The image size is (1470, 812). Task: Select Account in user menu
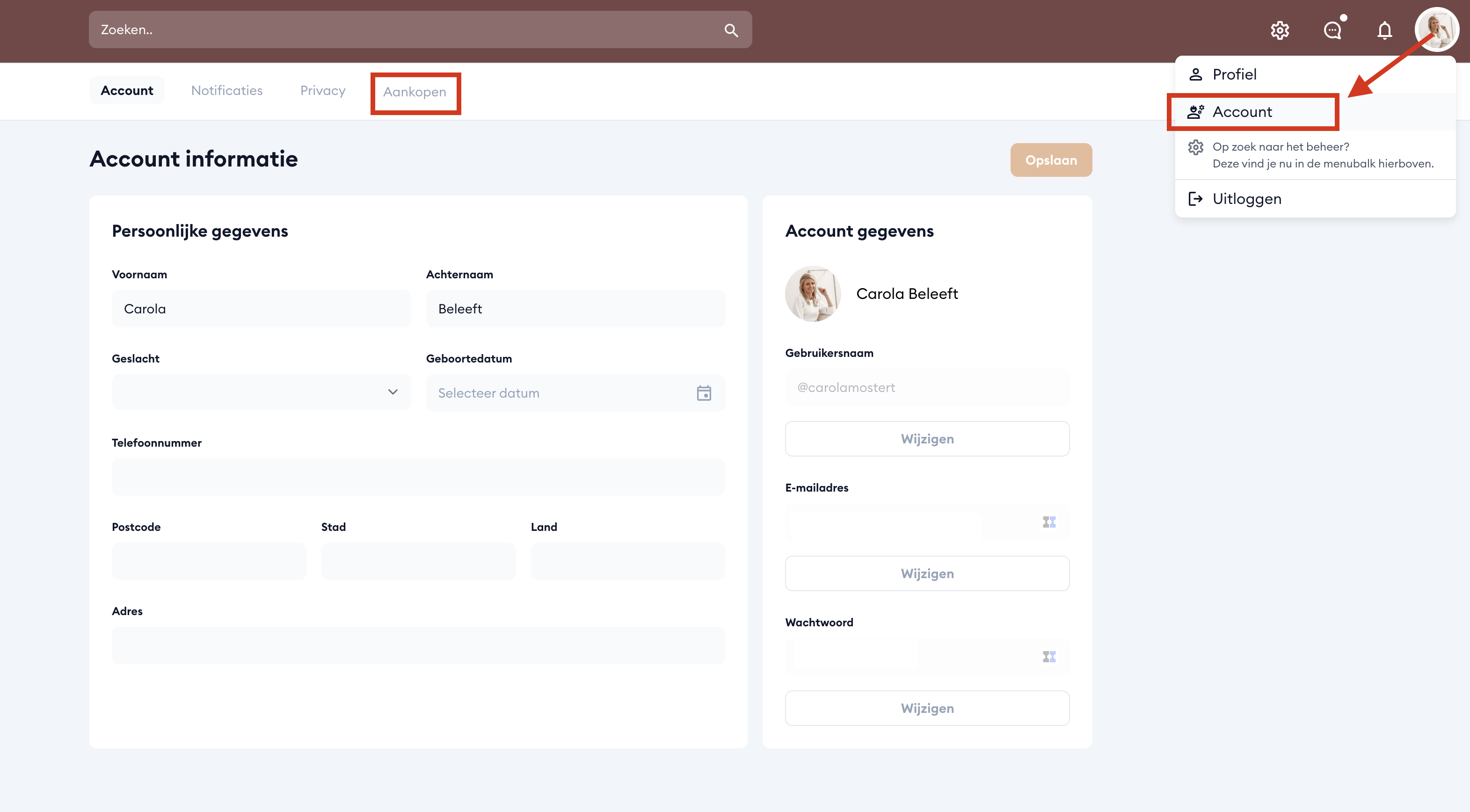1242,112
